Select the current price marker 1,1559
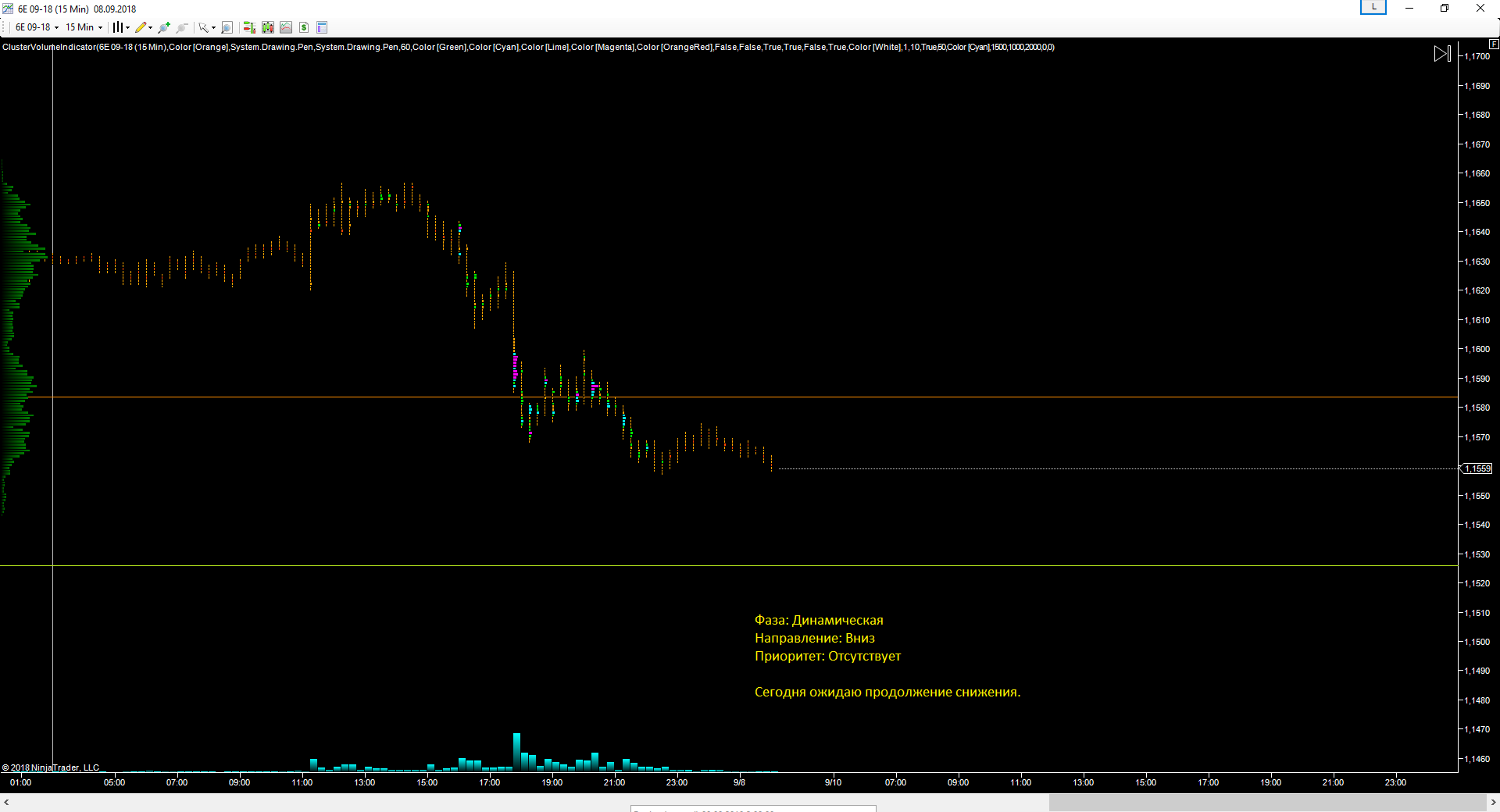Image resolution: width=1500 pixels, height=812 pixels. point(1477,468)
